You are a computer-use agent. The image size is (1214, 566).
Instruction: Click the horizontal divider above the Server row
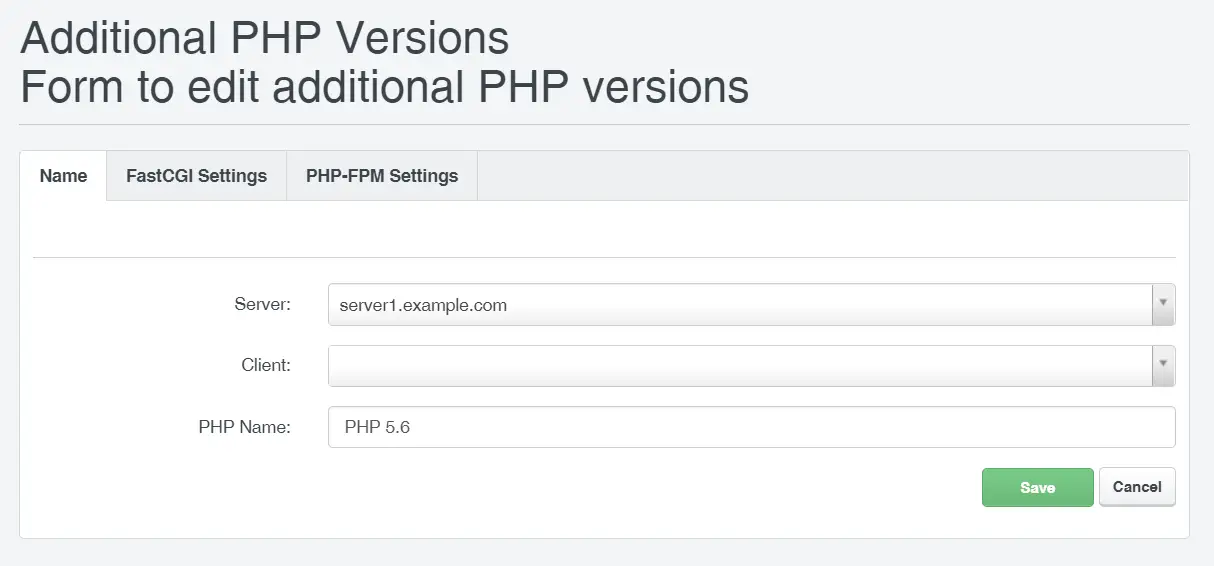pyautogui.click(x=604, y=258)
